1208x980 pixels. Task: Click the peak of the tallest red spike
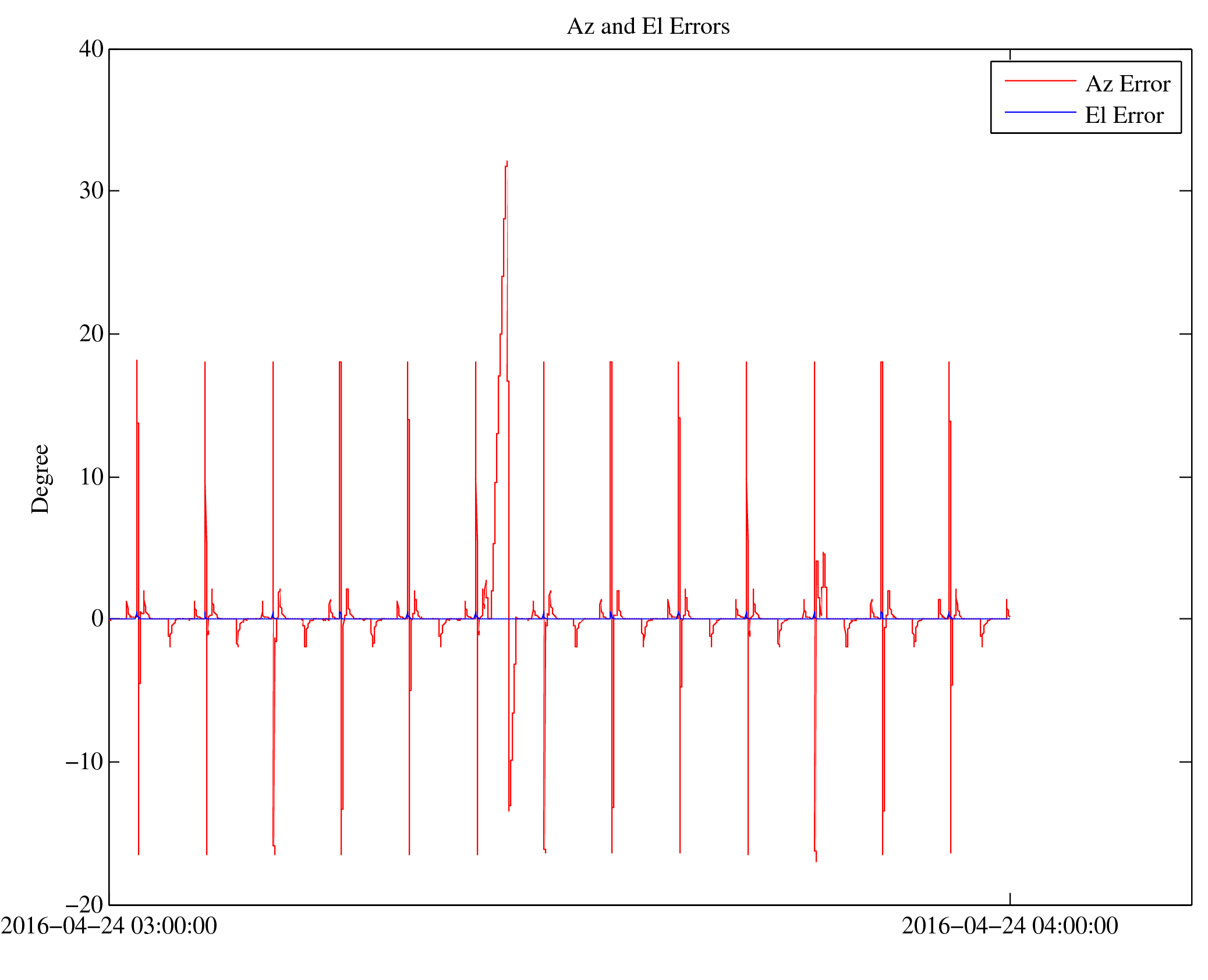[507, 162]
